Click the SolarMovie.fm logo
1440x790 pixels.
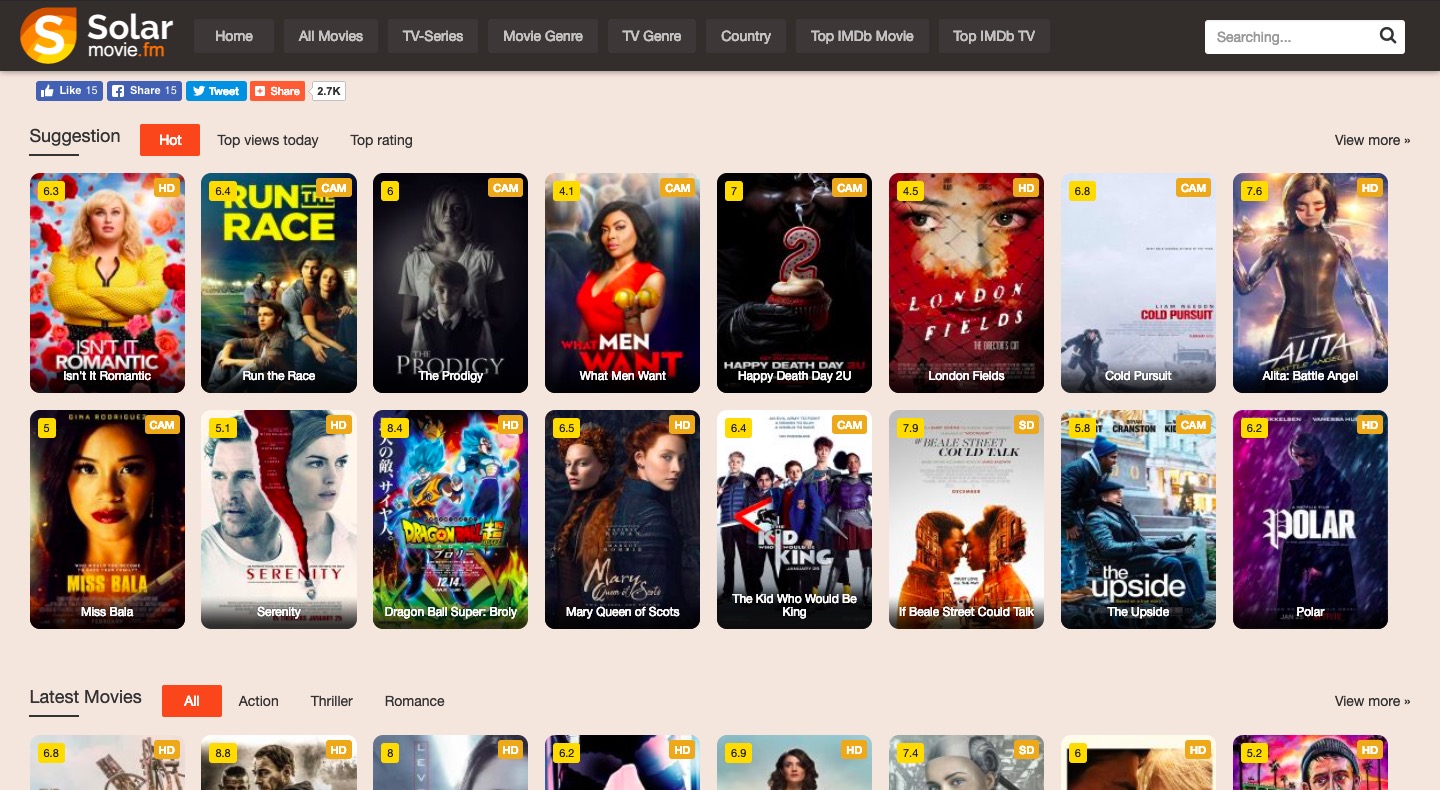[x=97, y=36]
